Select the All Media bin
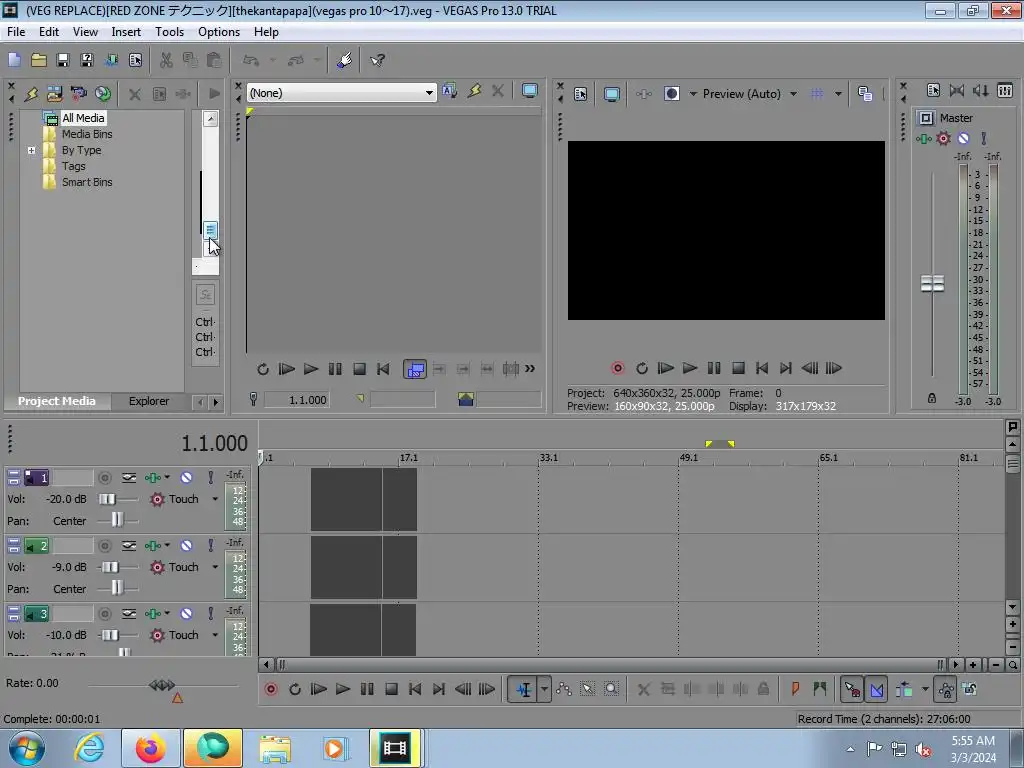Screen dimensions: 1024x768 [83, 118]
